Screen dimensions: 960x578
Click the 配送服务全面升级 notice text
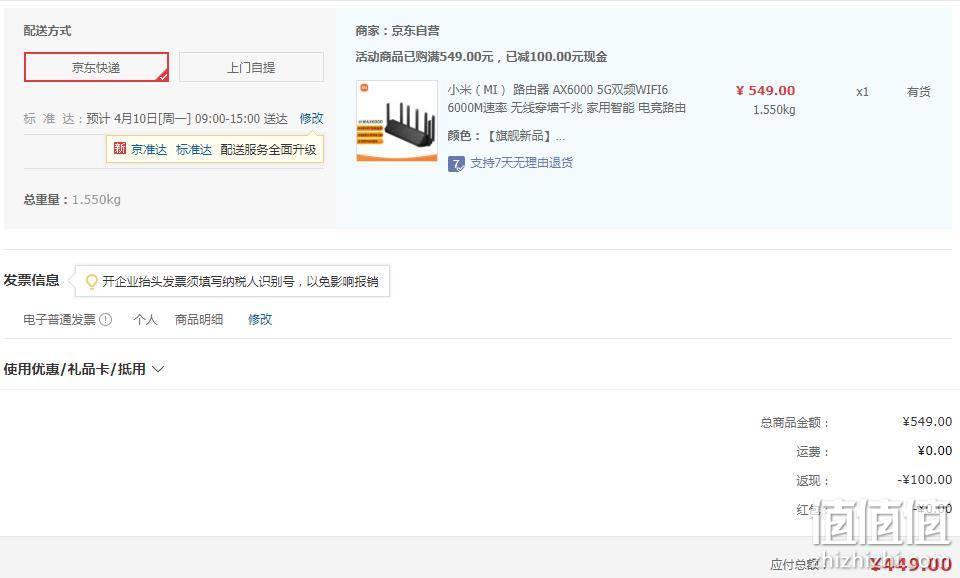268,149
